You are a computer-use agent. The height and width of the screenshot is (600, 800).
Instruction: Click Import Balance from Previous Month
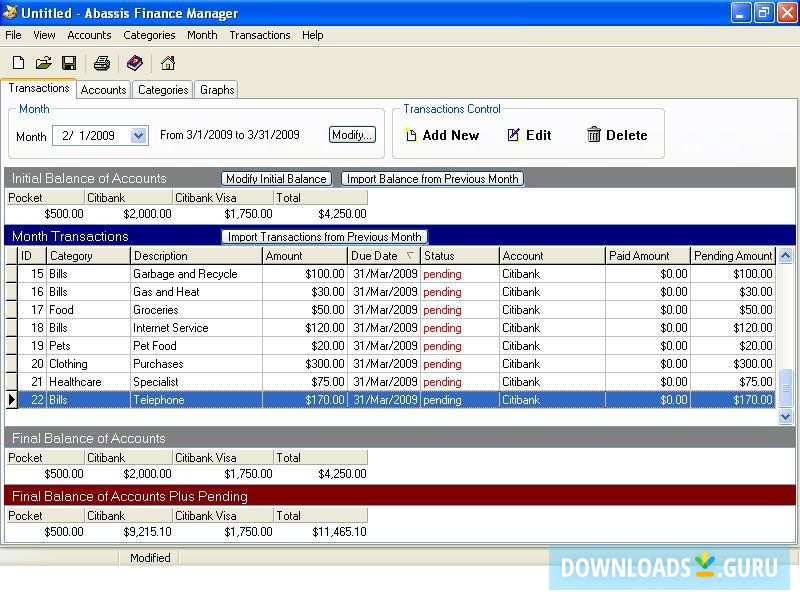click(432, 179)
